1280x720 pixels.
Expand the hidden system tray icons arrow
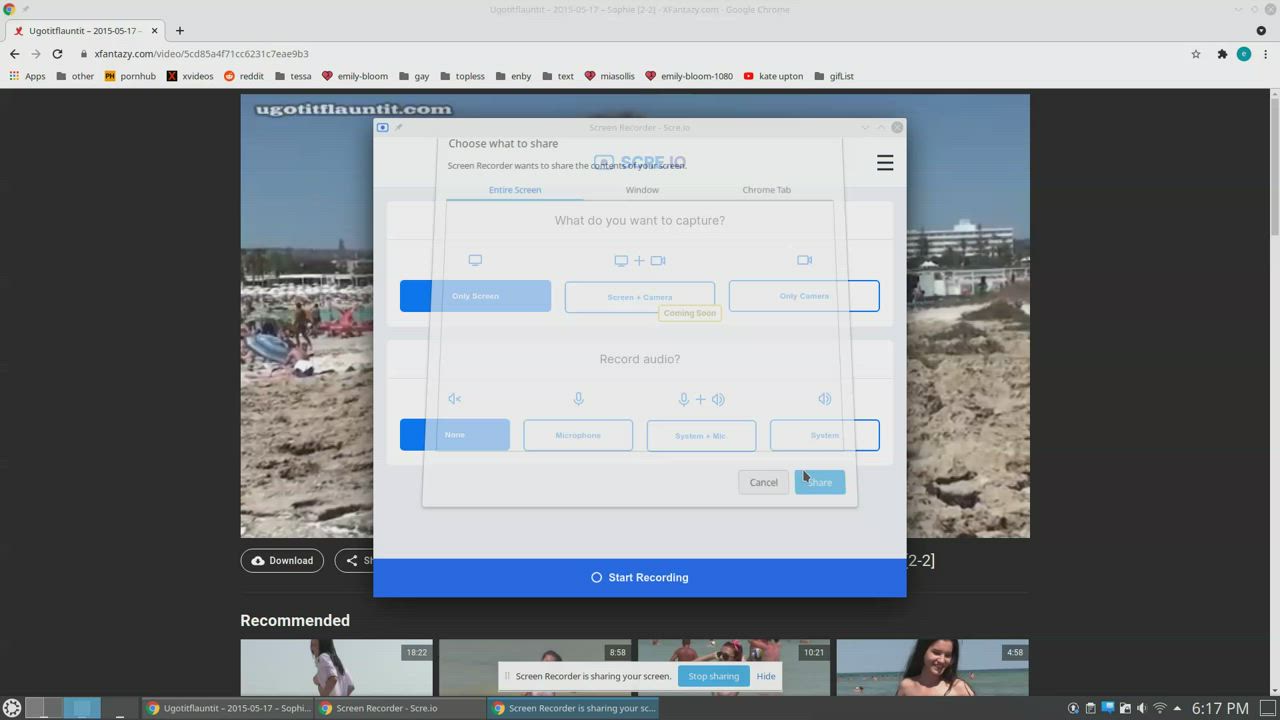[1177, 708]
